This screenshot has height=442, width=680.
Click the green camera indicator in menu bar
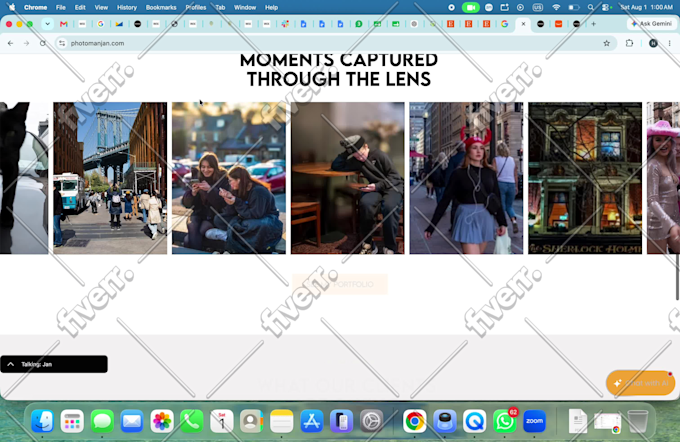click(471, 7)
